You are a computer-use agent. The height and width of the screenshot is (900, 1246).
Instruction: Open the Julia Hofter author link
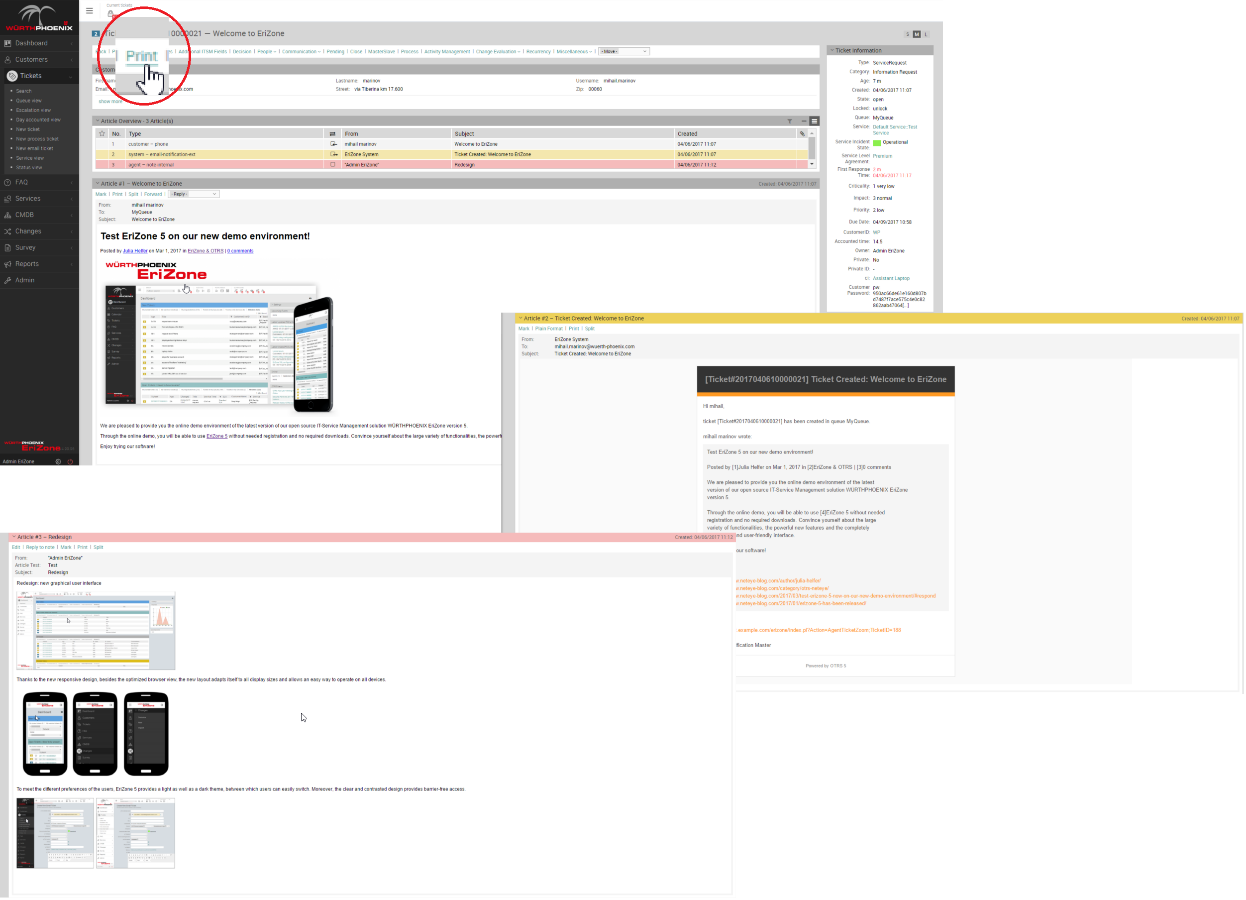coord(135,251)
